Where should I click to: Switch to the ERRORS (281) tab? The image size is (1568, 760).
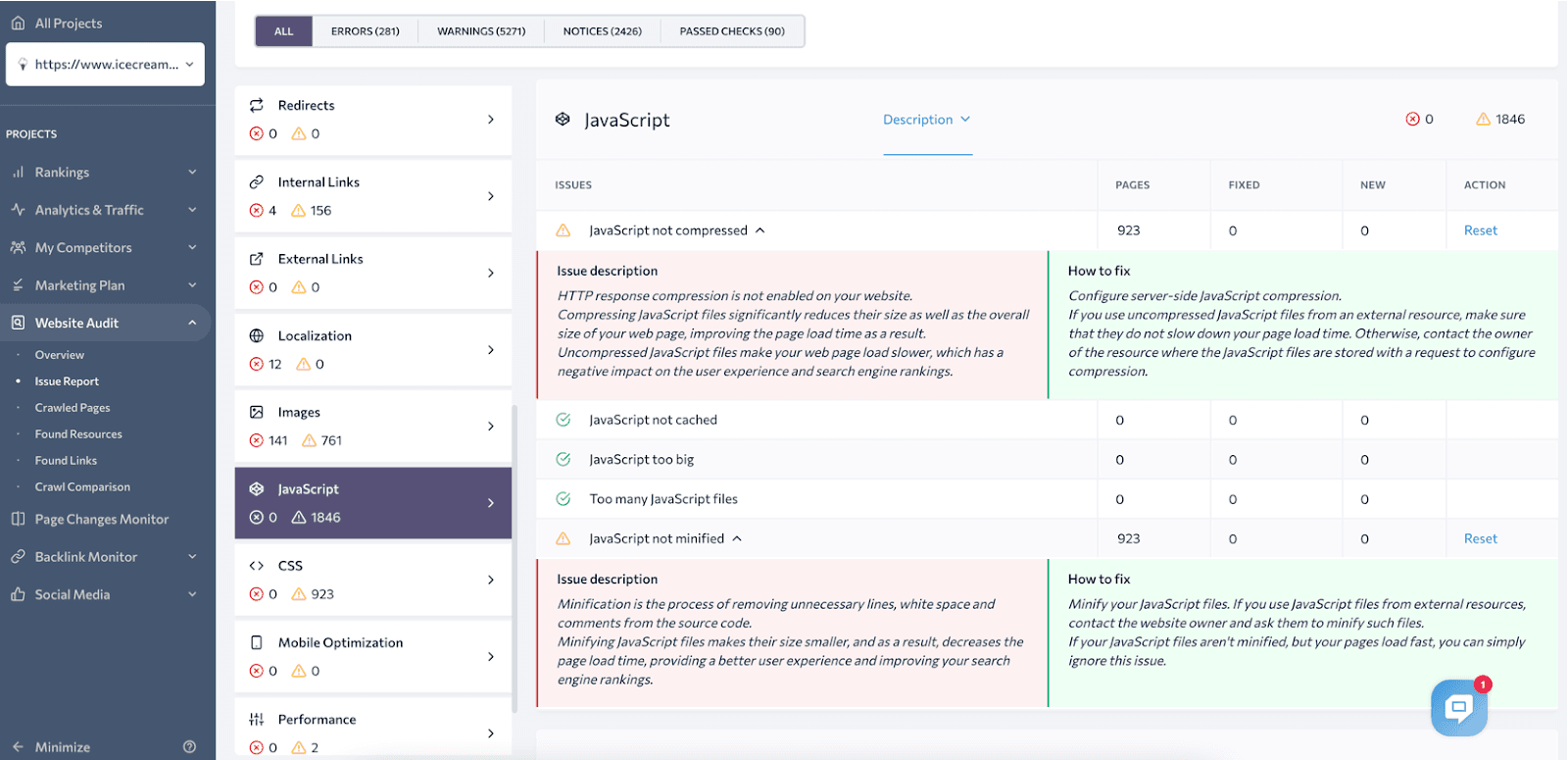(x=366, y=31)
